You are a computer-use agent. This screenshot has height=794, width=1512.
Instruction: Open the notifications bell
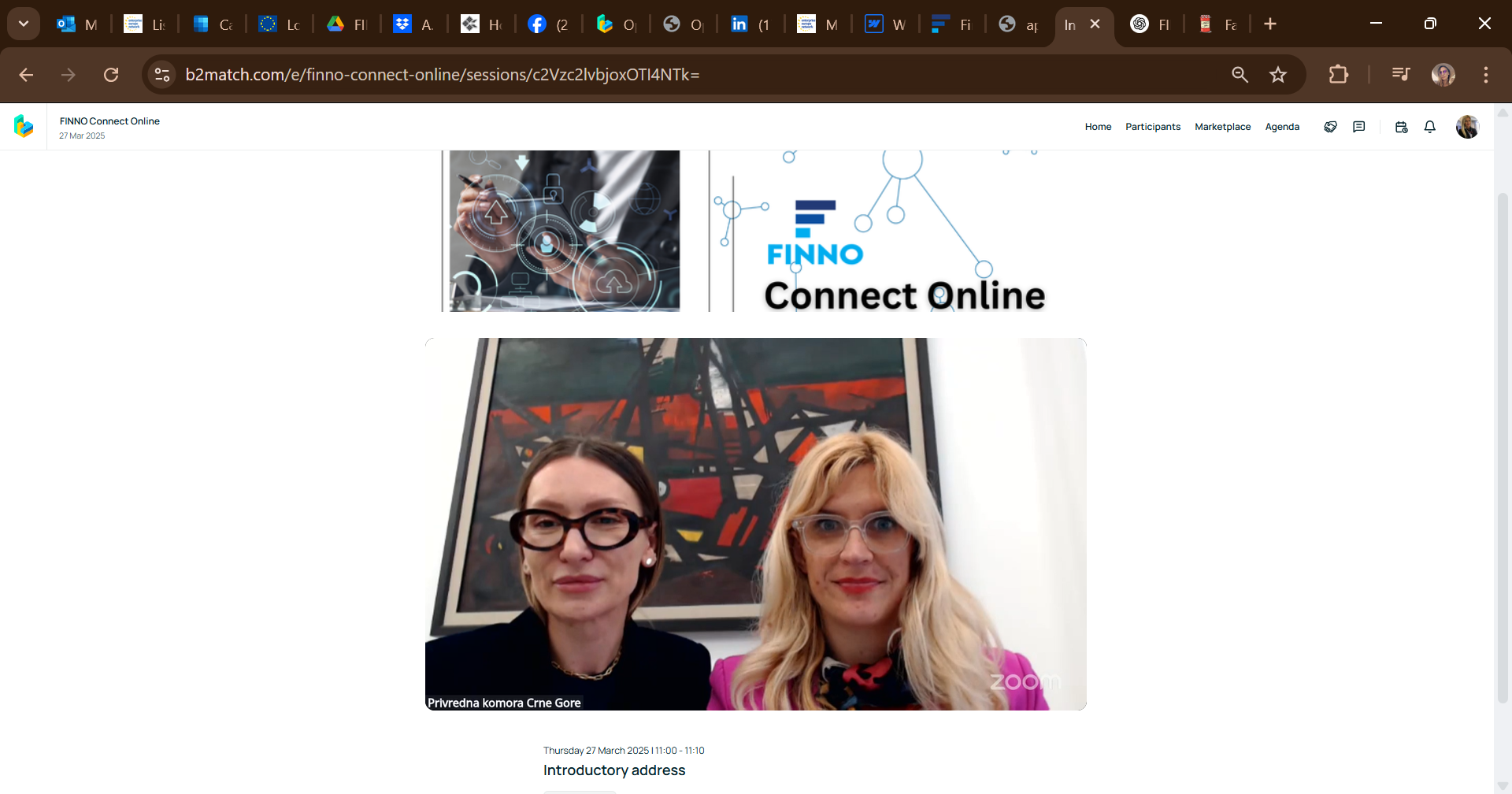1430,127
